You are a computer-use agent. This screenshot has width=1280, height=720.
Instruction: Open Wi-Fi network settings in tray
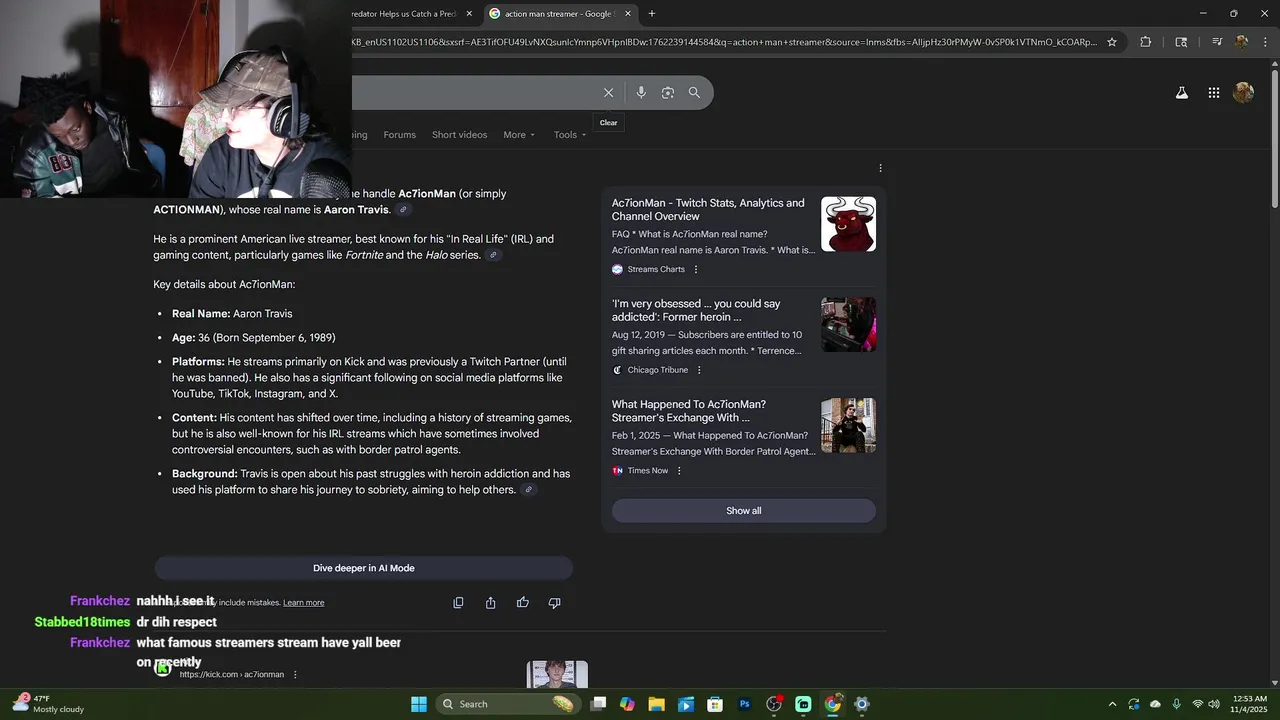[x=1197, y=704]
